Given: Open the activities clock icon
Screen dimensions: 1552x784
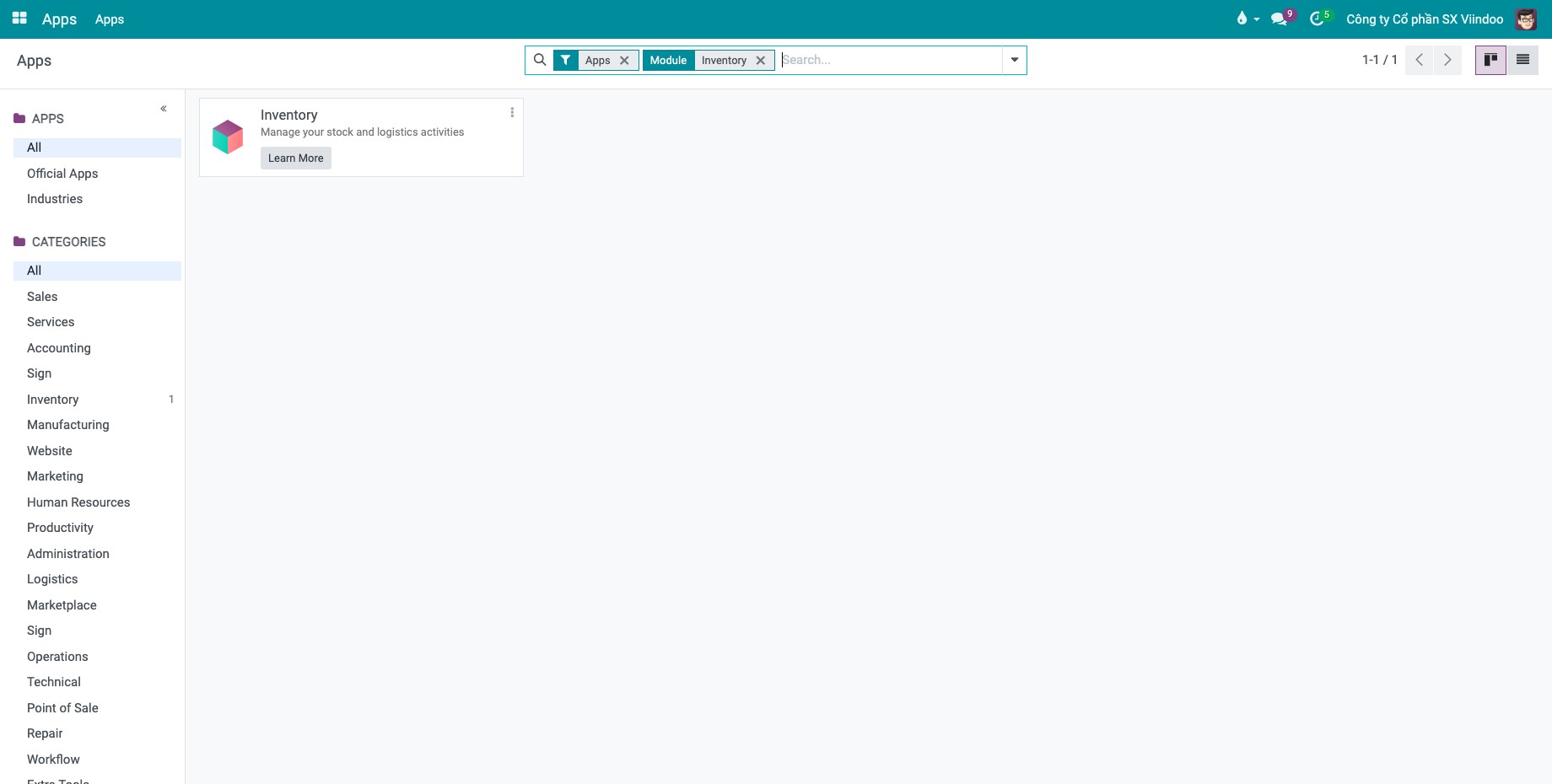Looking at the screenshot, I should (1318, 19).
